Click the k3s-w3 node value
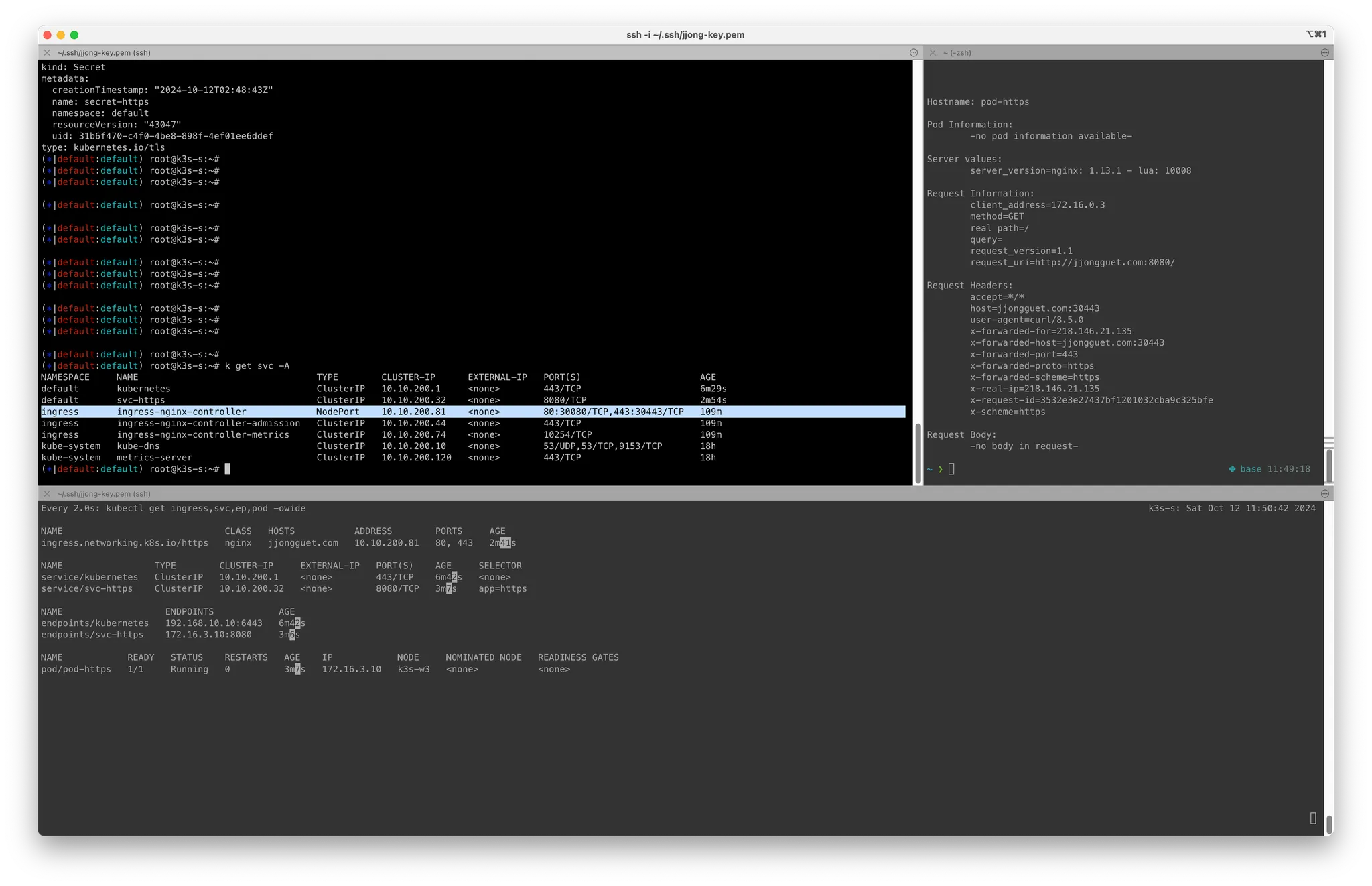Viewport: 1372px width, 886px height. (x=413, y=669)
